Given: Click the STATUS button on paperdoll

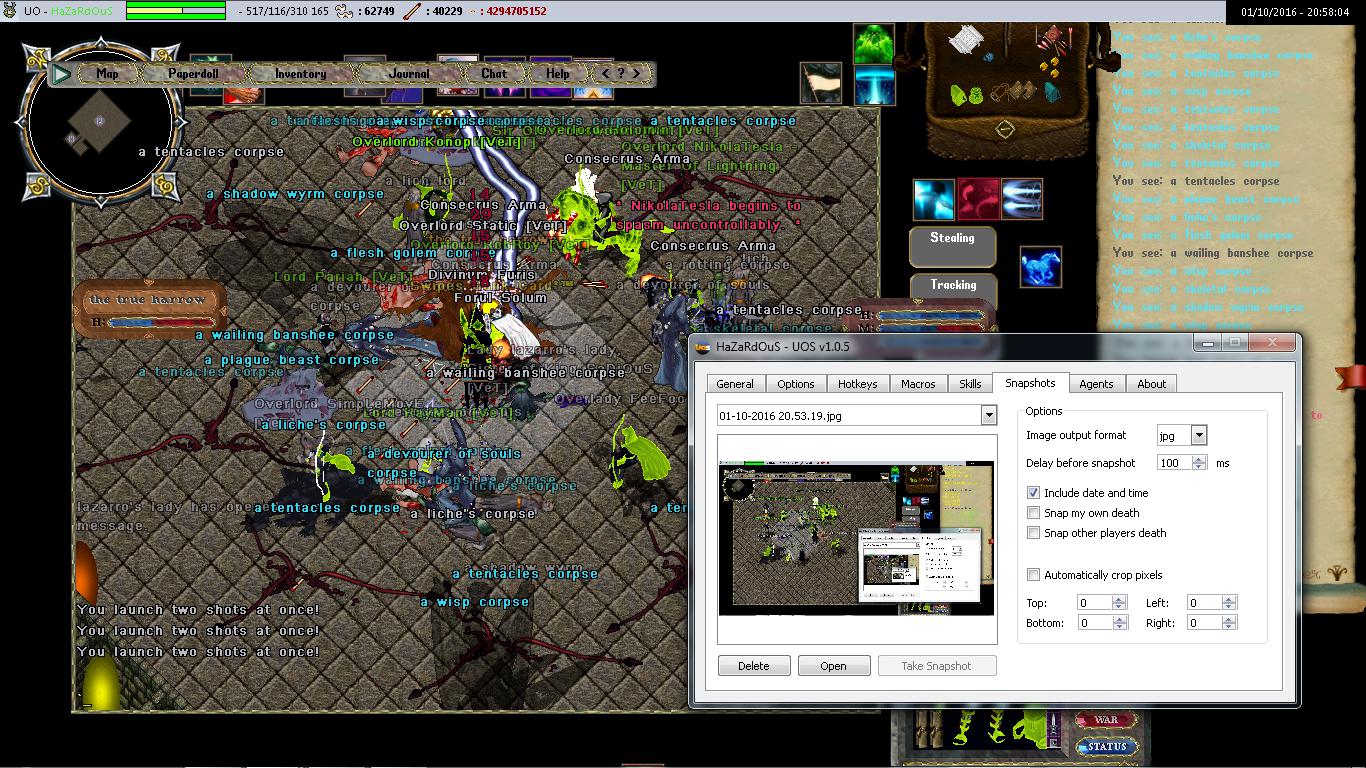Looking at the screenshot, I should tap(1107, 747).
